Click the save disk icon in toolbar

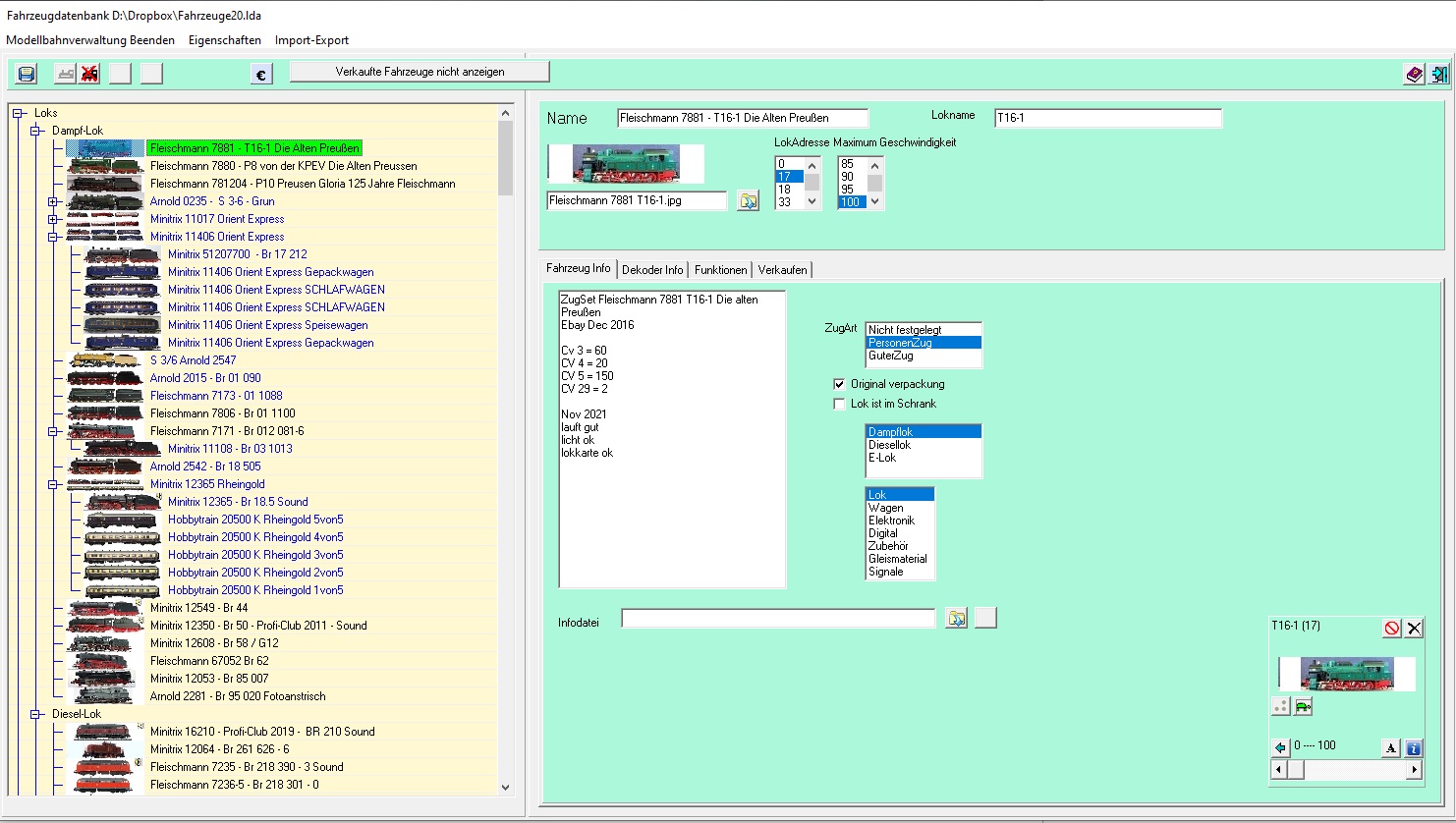click(x=27, y=74)
